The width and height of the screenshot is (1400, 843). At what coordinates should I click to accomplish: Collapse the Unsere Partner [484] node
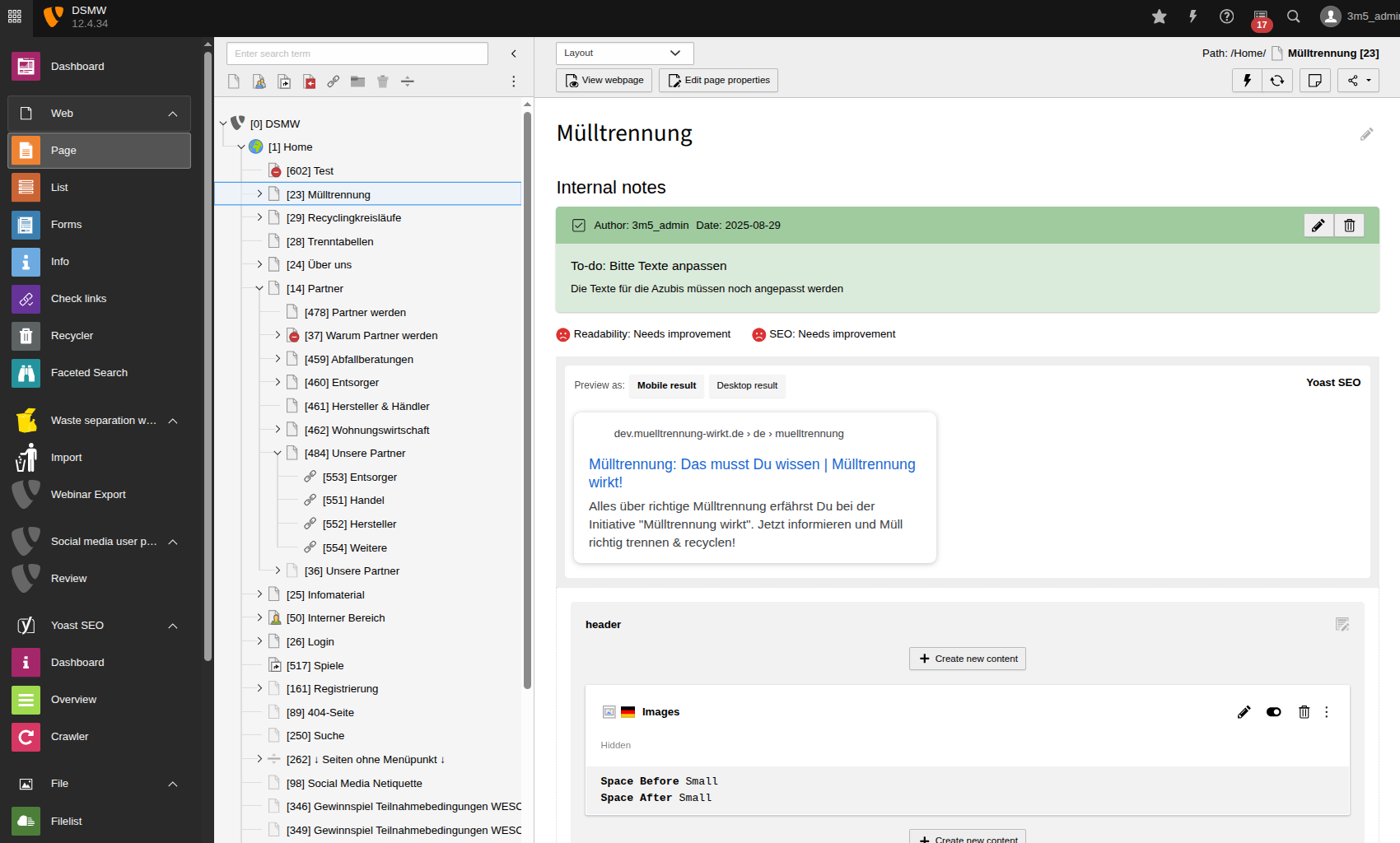coord(278,454)
